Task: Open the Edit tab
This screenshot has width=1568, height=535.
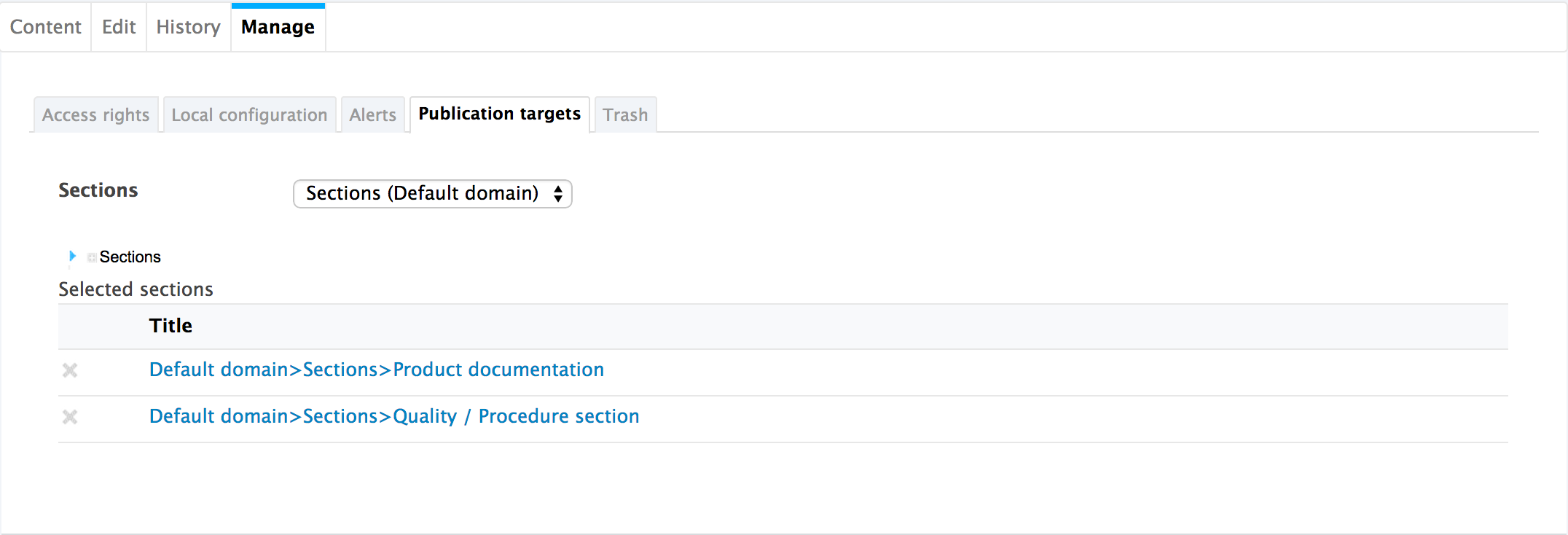Action: (x=119, y=27)
